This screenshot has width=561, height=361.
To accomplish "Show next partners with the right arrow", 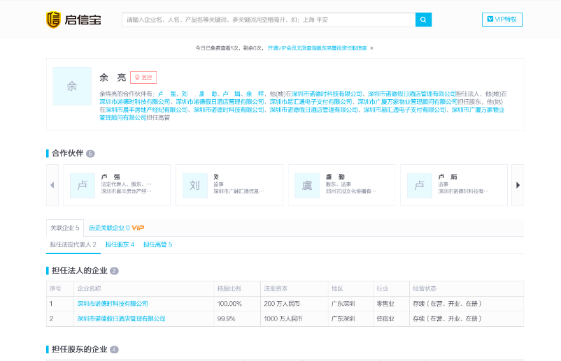I will pyautogui.click(x=518, y=185).
